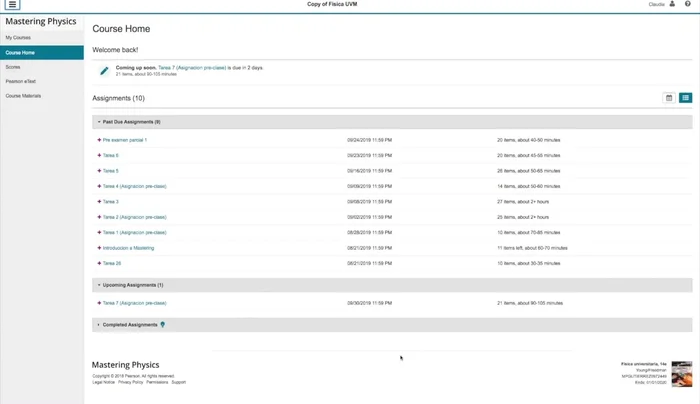This screenshot has width=700, height=404.
Task: Switch to list view icon
Action: click(x=686, y=98)
